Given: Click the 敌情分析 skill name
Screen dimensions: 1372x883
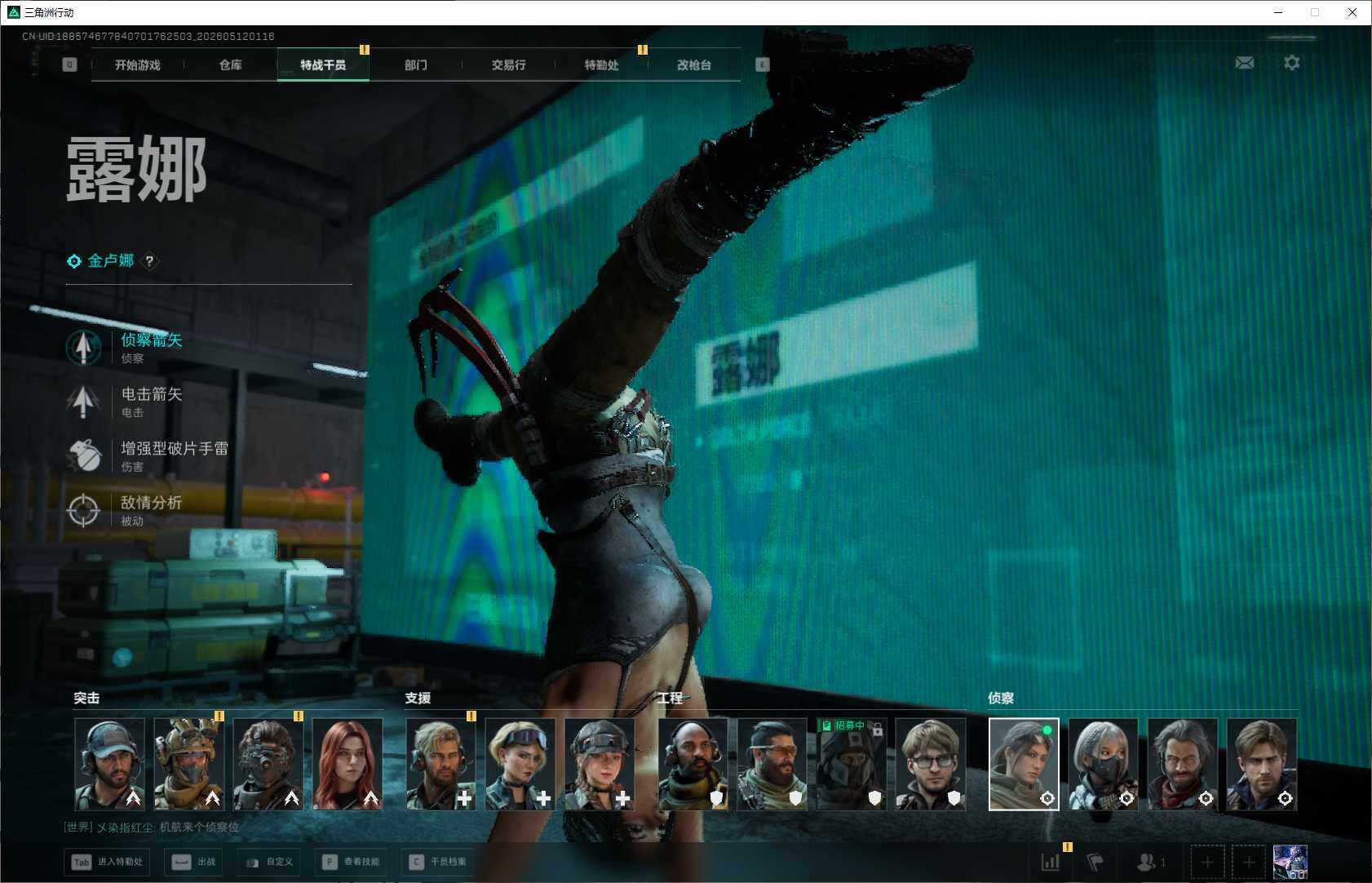Looking at the screenshot, I should point(152,503).
